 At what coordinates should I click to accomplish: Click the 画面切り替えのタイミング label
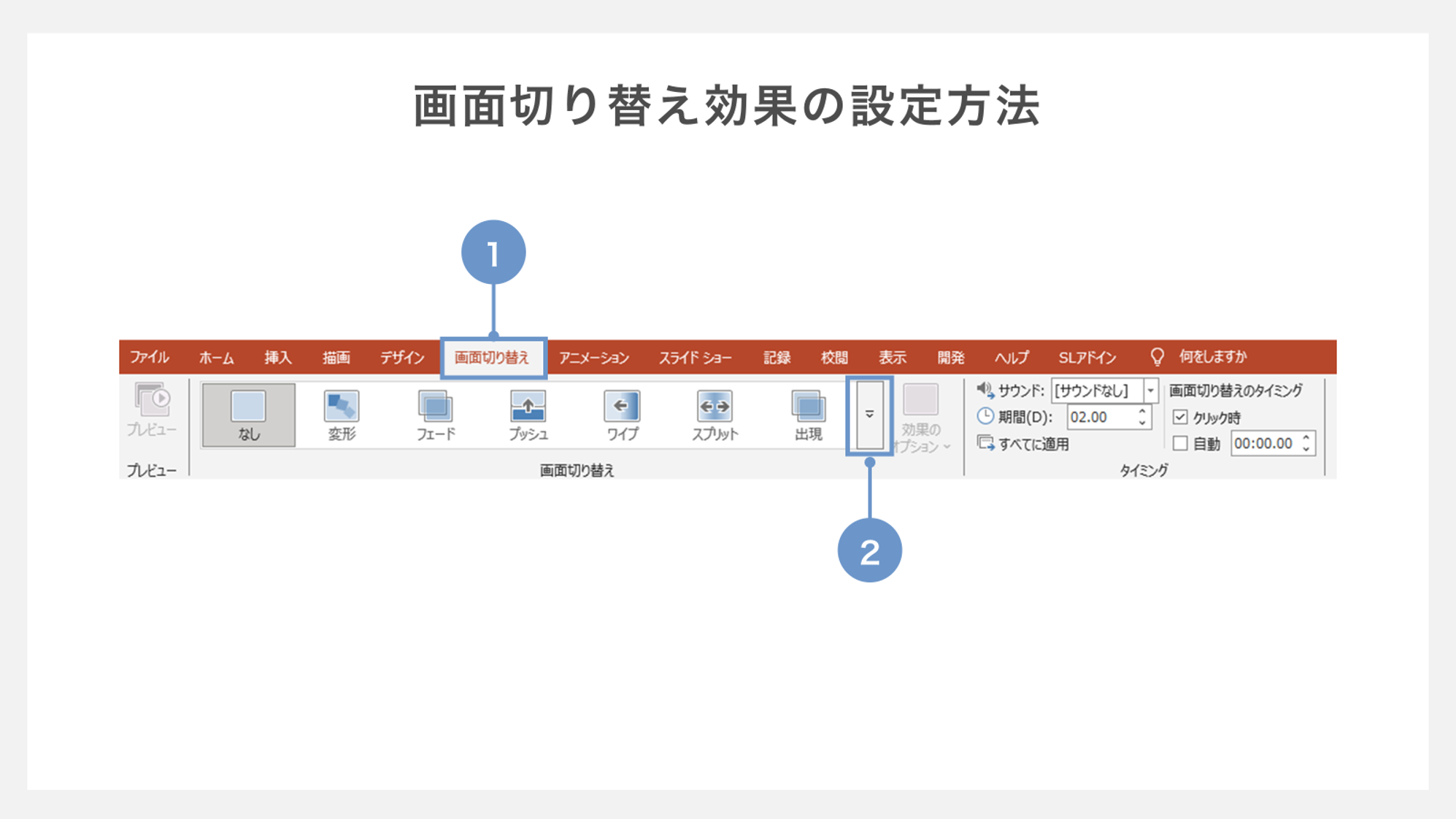click(x=1236, y=391)
